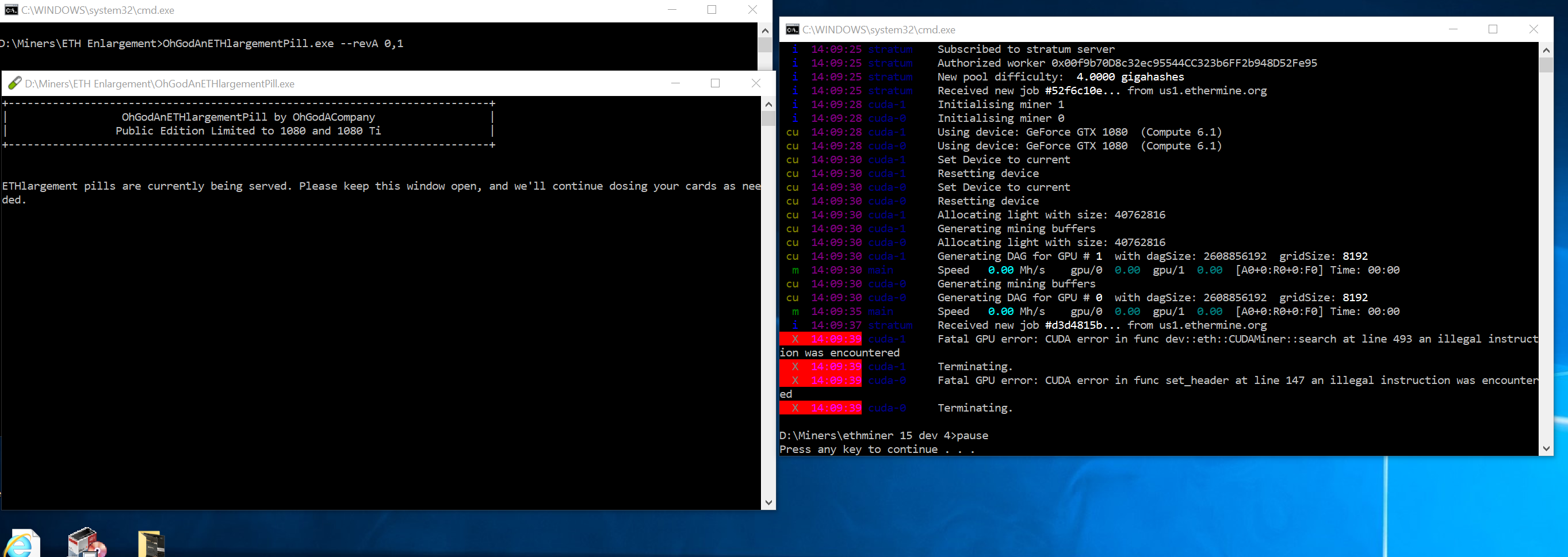Close the back-left cmd.exe window
The width and height of the screenshot is (1568, 557).
pyautogui.click(x=752, y=10)
